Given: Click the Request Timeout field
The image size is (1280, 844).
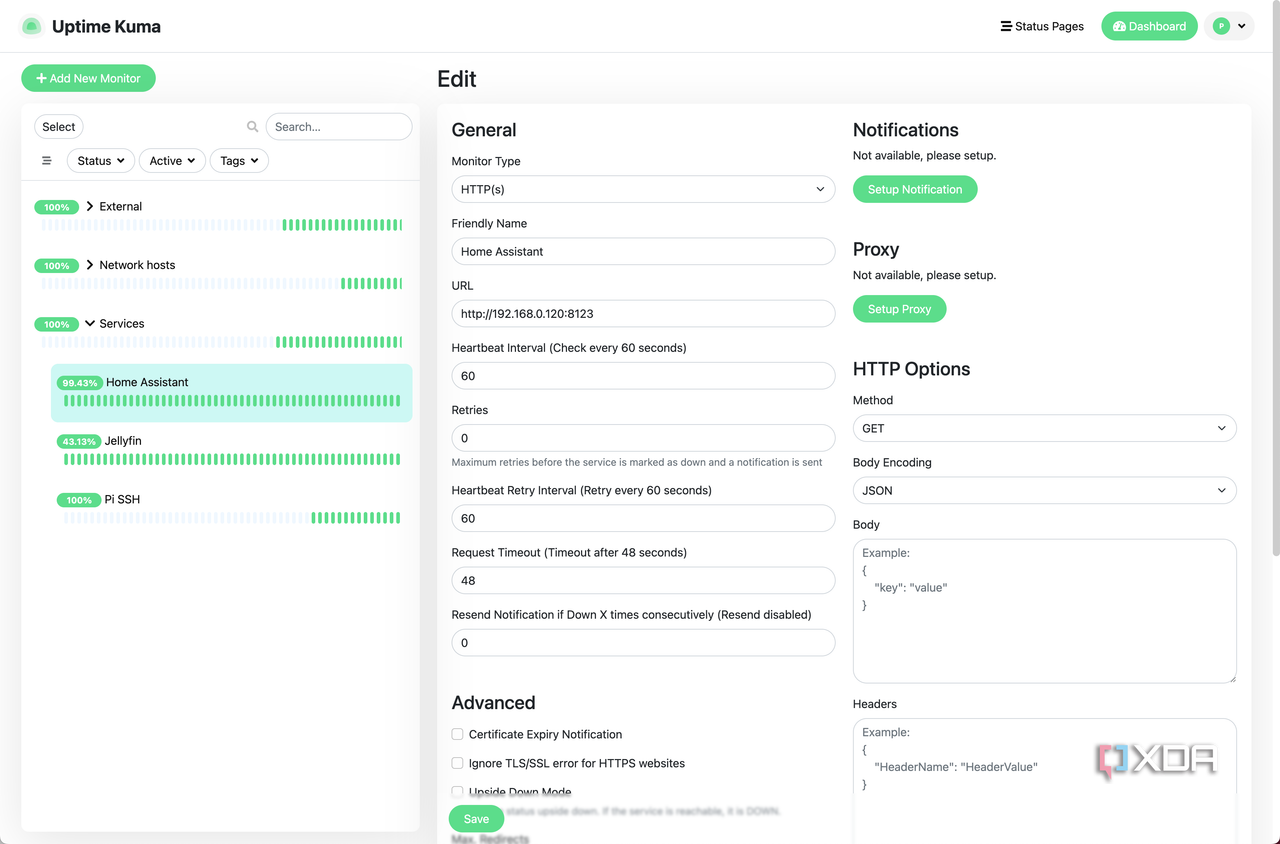Looking at the screenshot, I should point(643,580).
